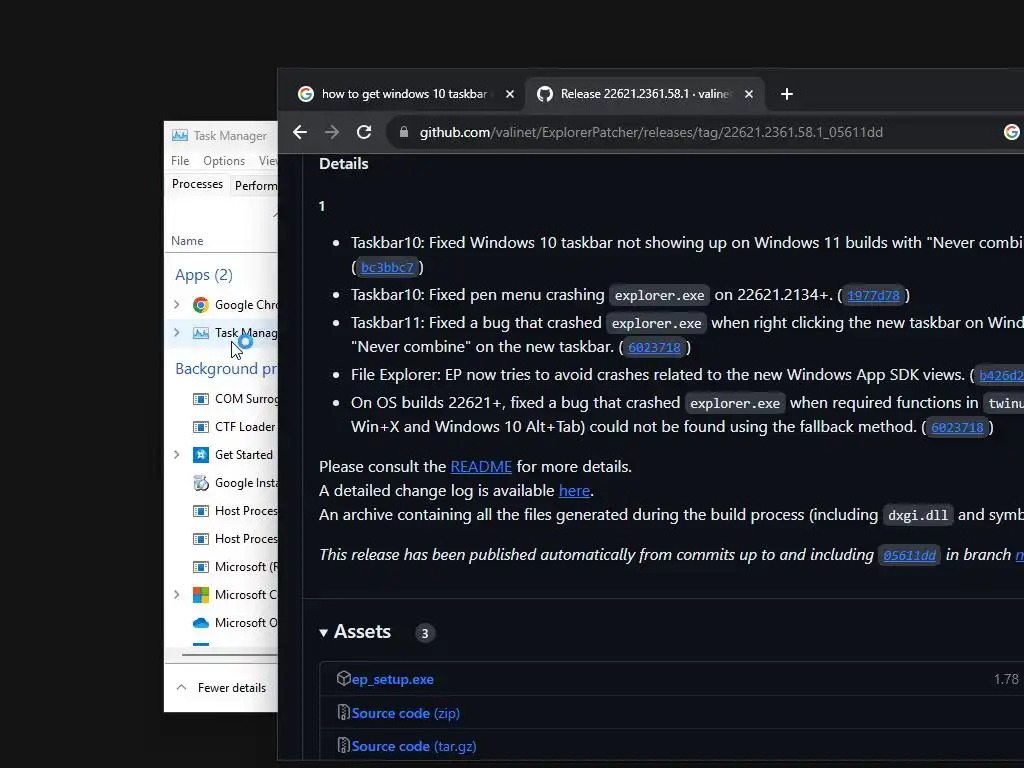
Task: Click the Background processes group heading
Action: (226, 369)
